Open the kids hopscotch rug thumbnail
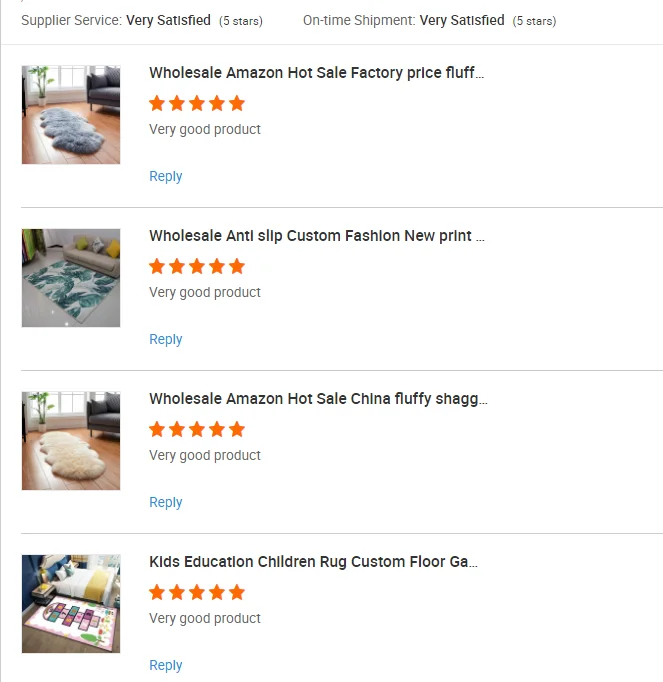The height and width of the screenshot is (682, 663). pyautogui.click(x=71, y=604)
